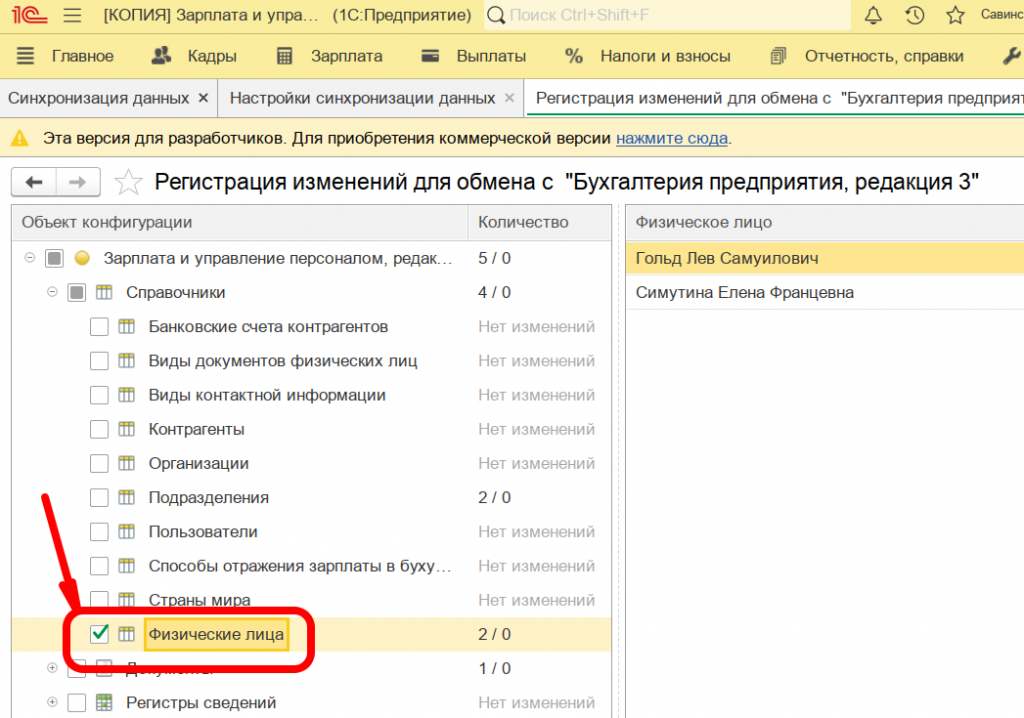Click table icon beside Виды контактной информации
The image size is (1024, 718).
point(127,395)
